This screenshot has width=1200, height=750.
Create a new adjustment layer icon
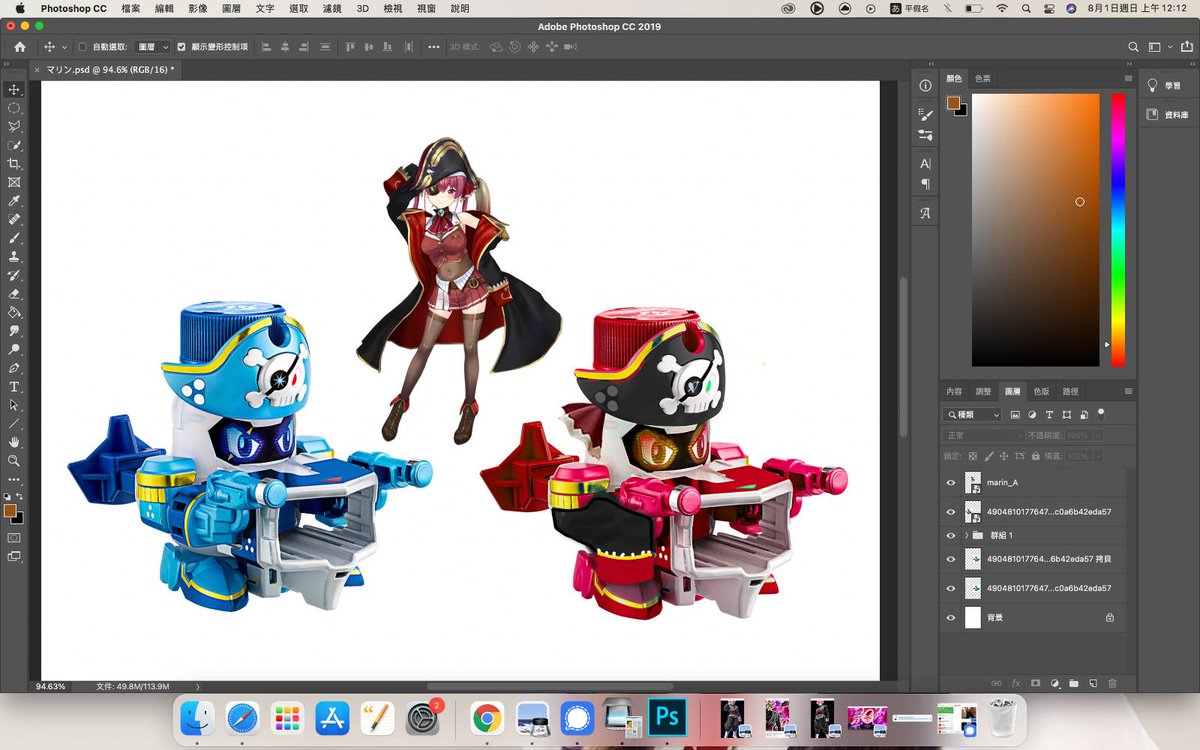1054,683
